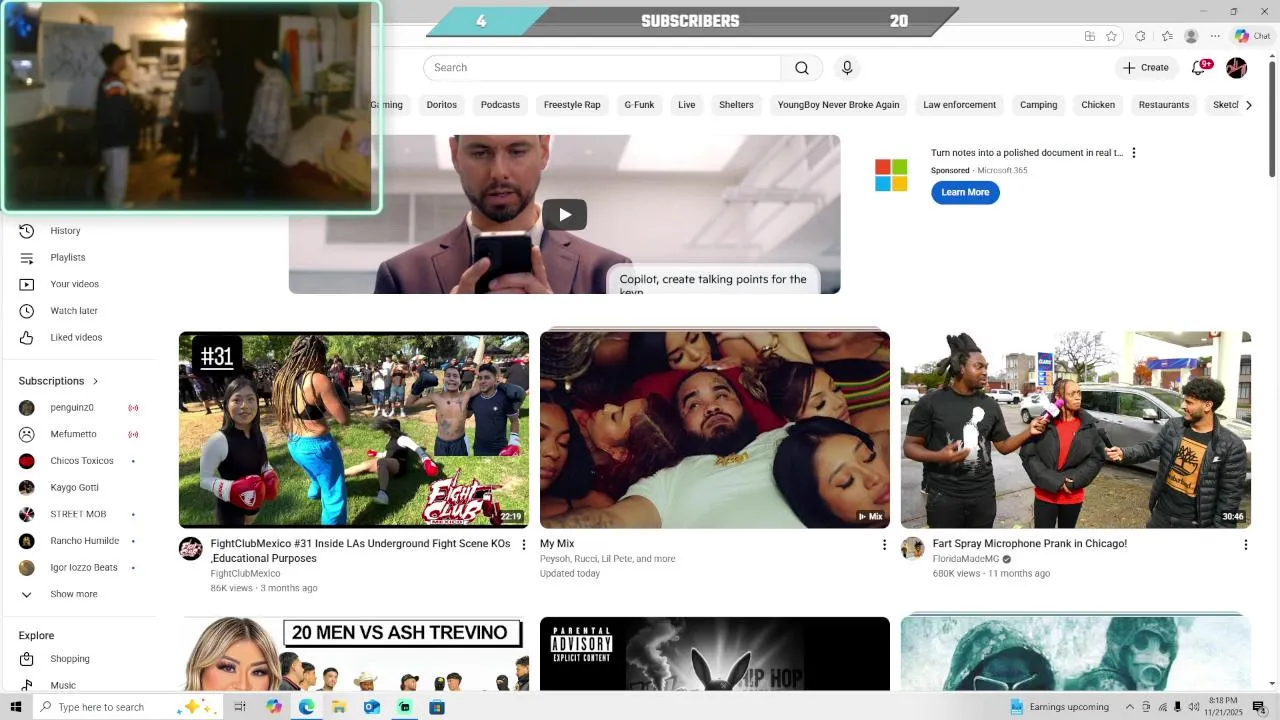Image resolution: width=1280 pixels, height=720 pixels.
Task: Show more category chips arrow
Action: (1248, 105)
